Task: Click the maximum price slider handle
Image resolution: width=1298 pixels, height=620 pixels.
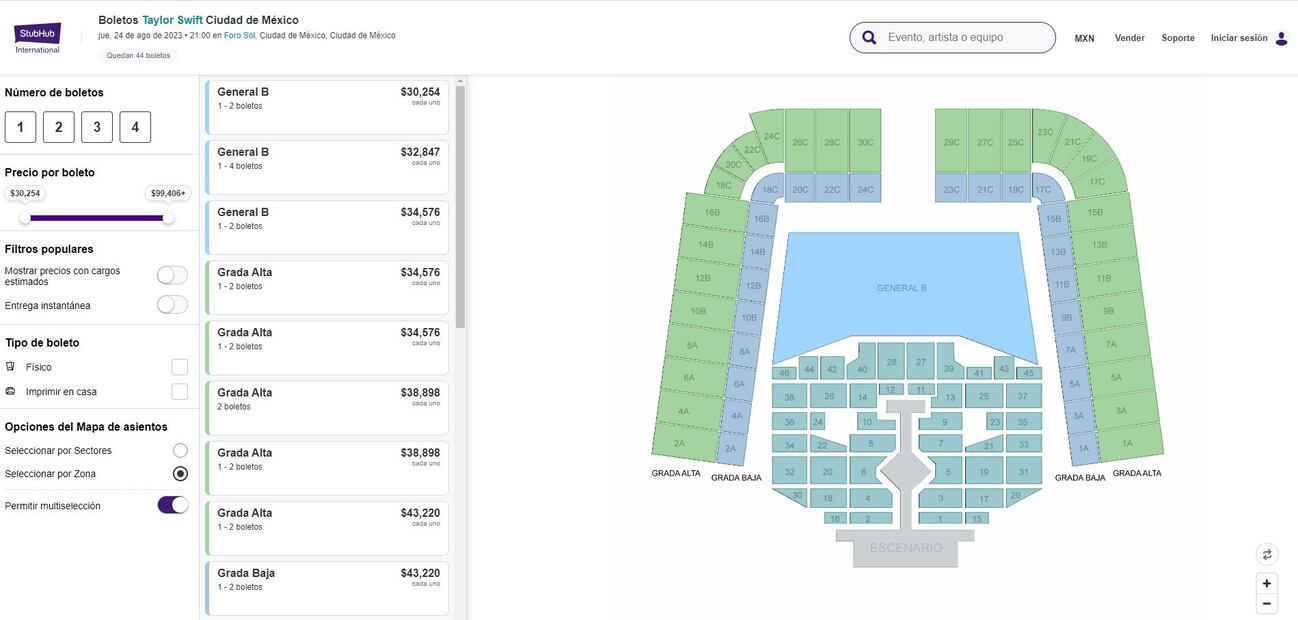Action: pyautogui.click(x=168, y=217)
